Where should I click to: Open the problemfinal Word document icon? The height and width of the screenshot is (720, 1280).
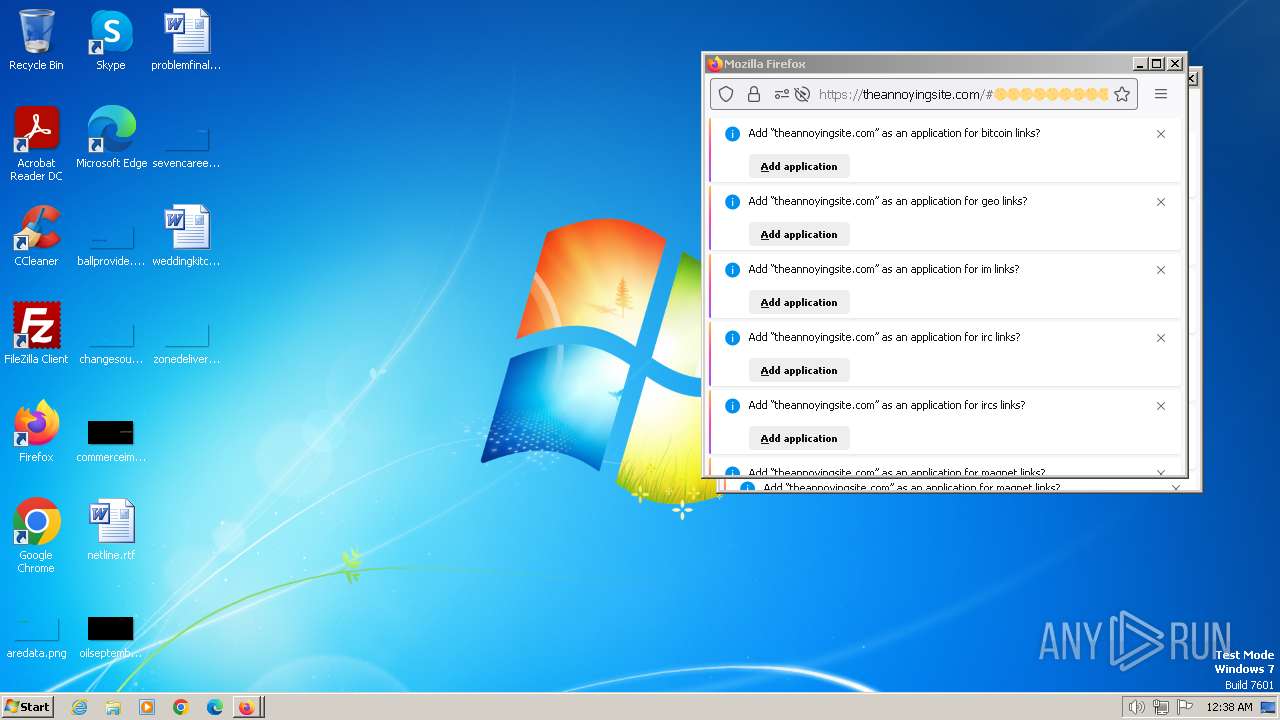click(x=186, y=41)
